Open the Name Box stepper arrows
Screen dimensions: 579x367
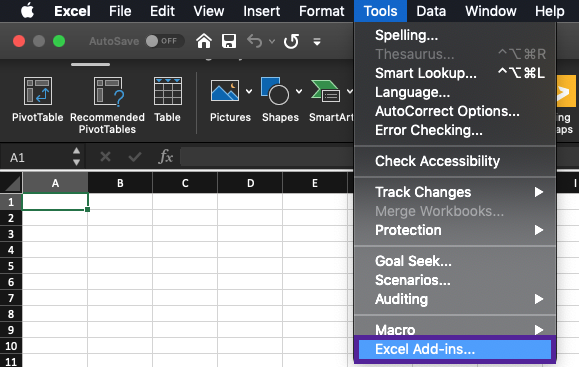click(76, 157)
